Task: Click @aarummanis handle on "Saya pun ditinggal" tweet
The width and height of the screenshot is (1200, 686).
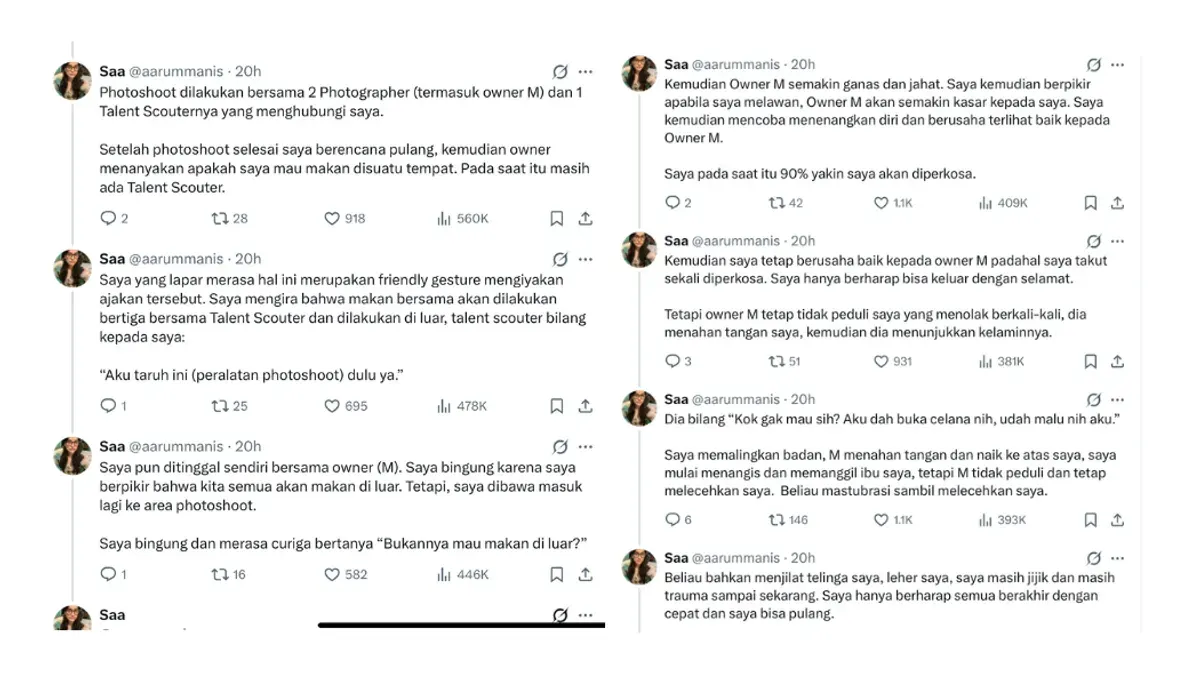Action: pyautogui.click(x=176, y=446)
